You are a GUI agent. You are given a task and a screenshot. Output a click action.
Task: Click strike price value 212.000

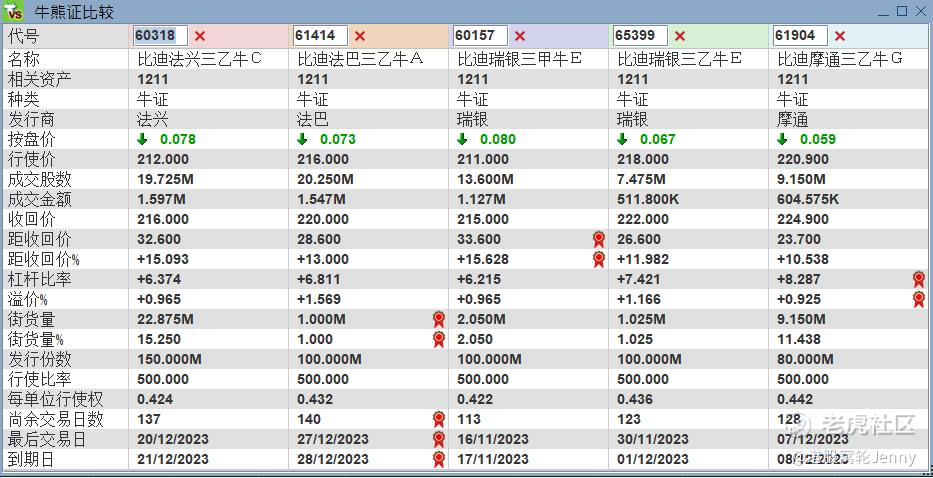pyautogui.click(x=162, y=160)
